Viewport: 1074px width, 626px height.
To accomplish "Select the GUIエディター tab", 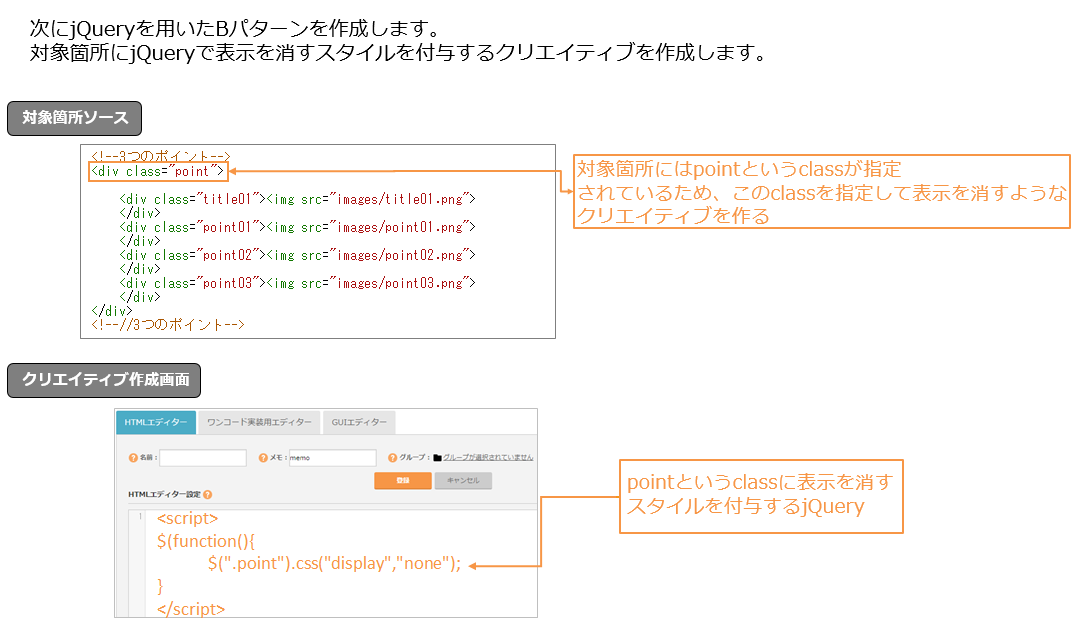I will coord(359,423).
